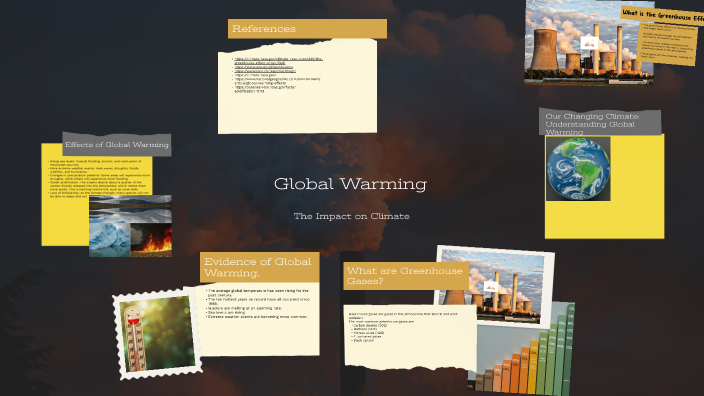Select 'Carbon dioxide (CO2)' in greenhouse gases list

coord(370,326)
